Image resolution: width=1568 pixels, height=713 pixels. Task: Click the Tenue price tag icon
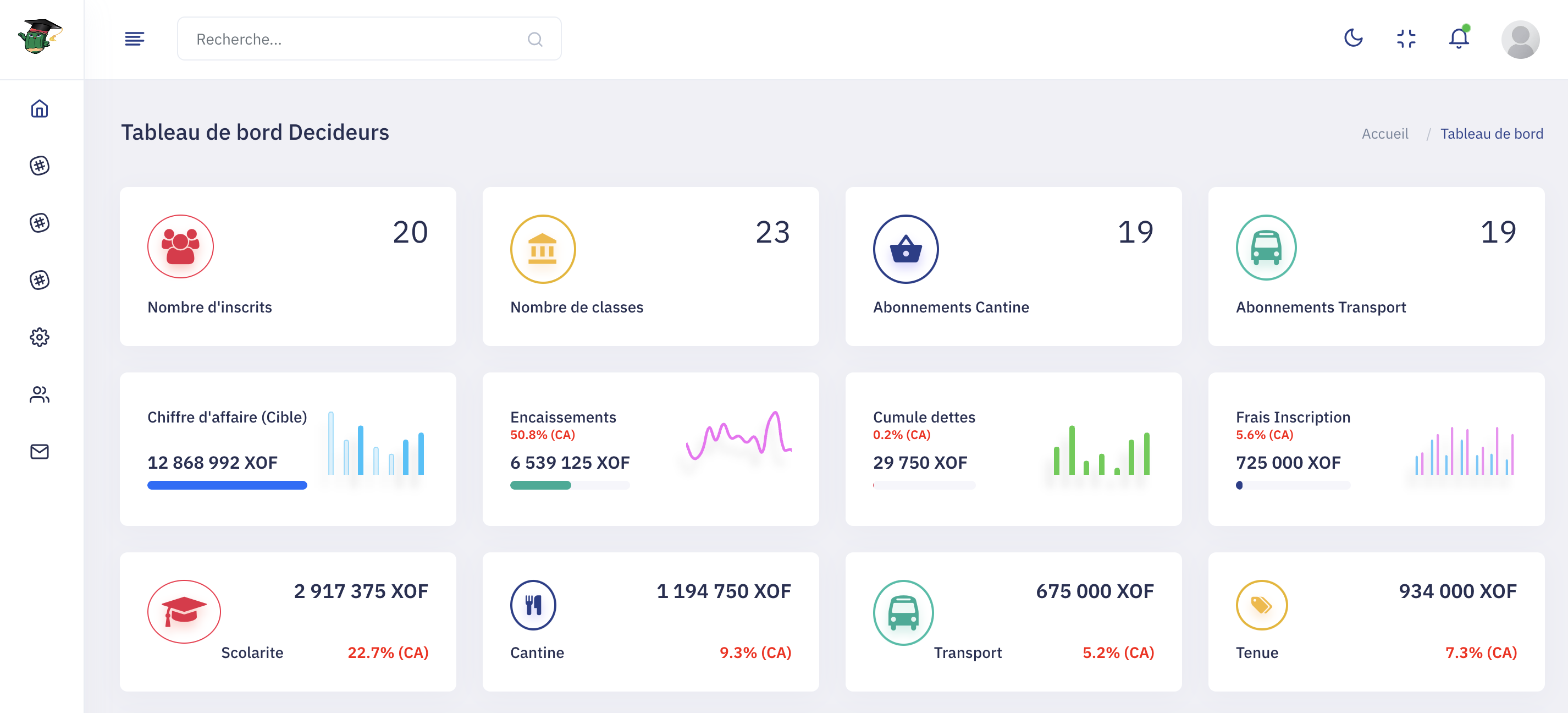1261,605
